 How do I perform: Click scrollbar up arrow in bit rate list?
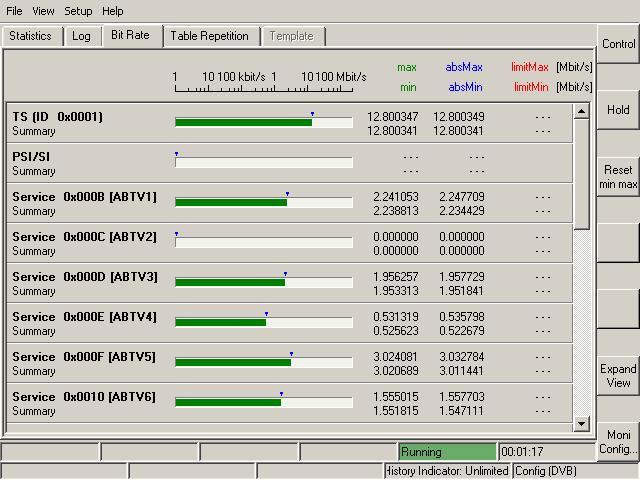tap(582, 110)
